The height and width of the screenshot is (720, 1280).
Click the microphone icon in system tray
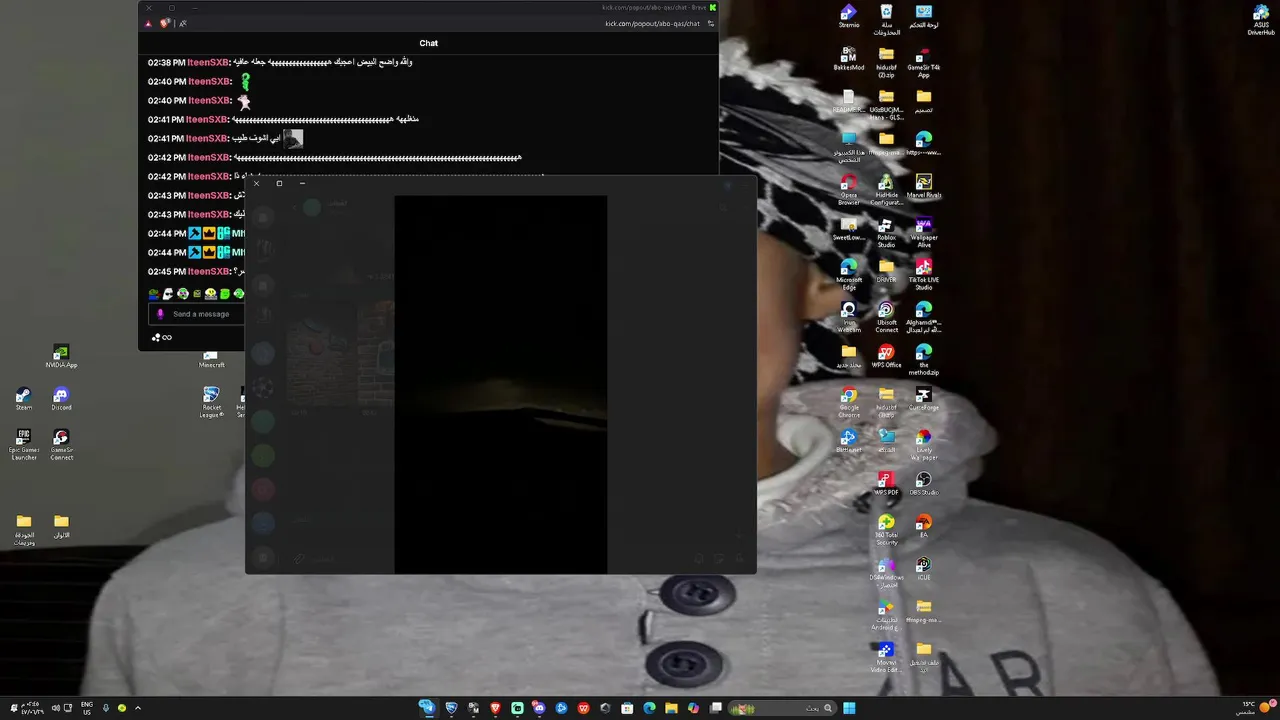click(106, 708)
